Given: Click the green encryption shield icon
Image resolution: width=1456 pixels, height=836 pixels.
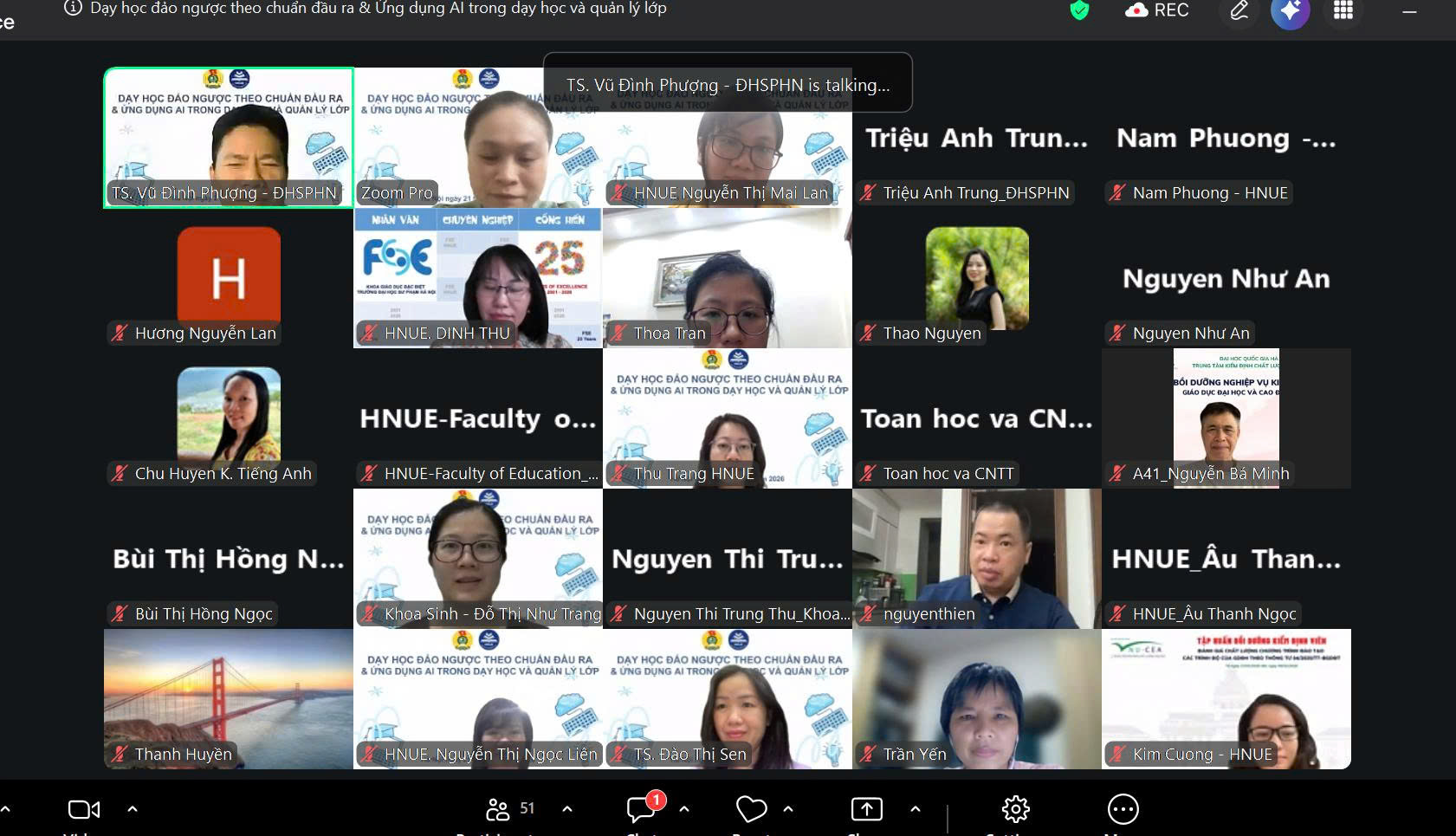Looking at the screenshot, I should point(1079,10).
